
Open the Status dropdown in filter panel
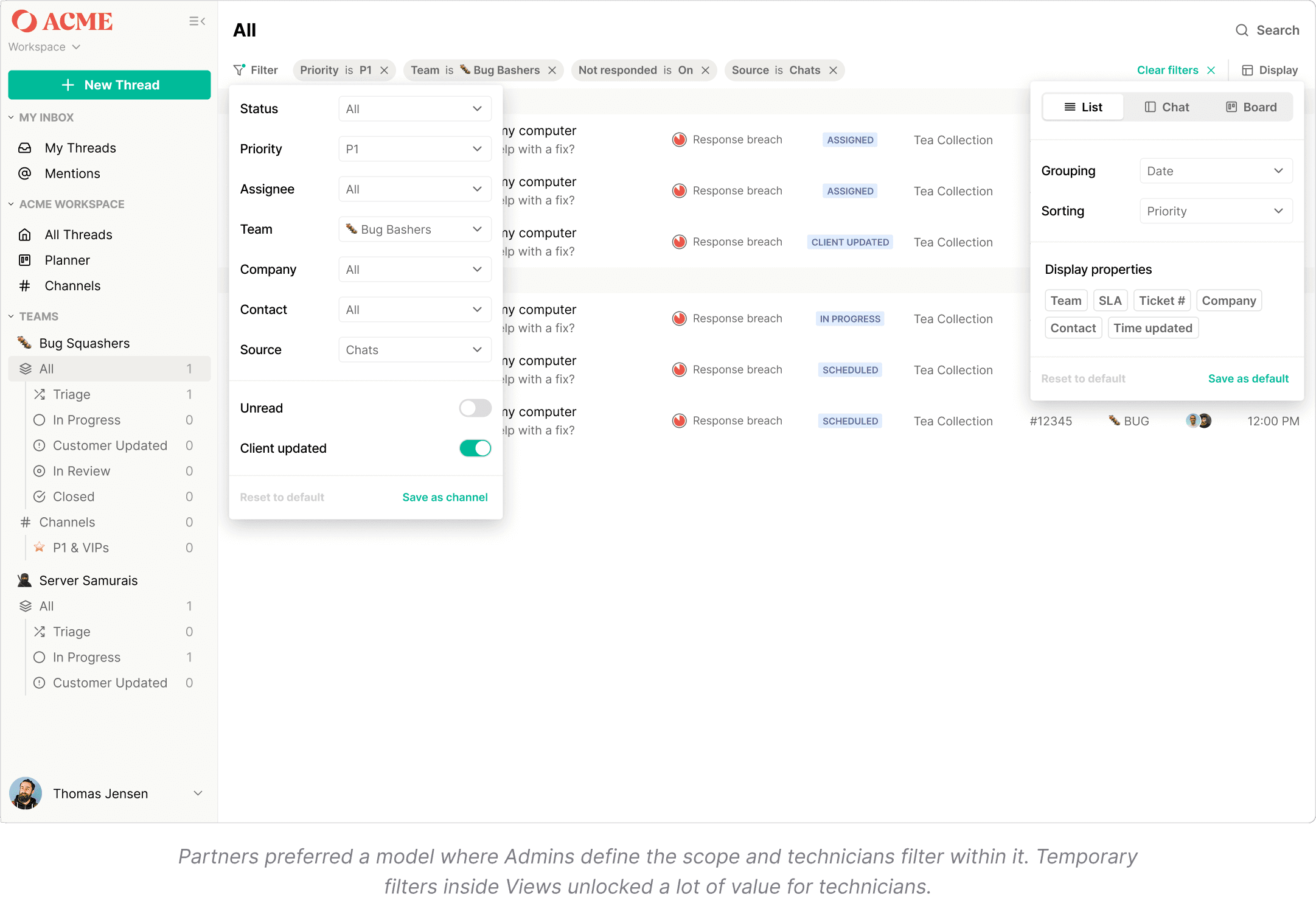coord(414,109)
